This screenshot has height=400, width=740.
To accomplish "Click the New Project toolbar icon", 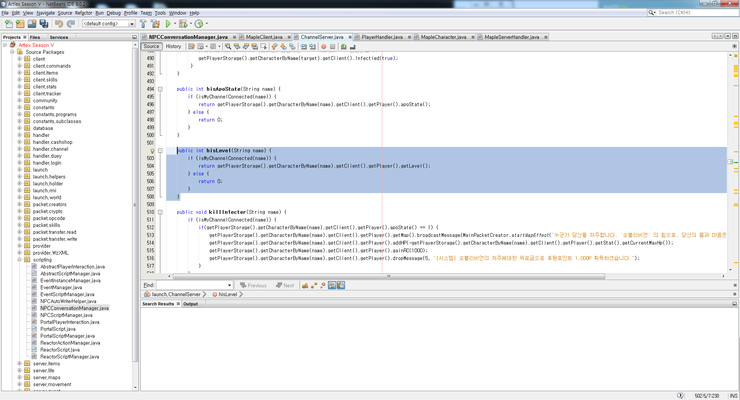I will point(20,24).
